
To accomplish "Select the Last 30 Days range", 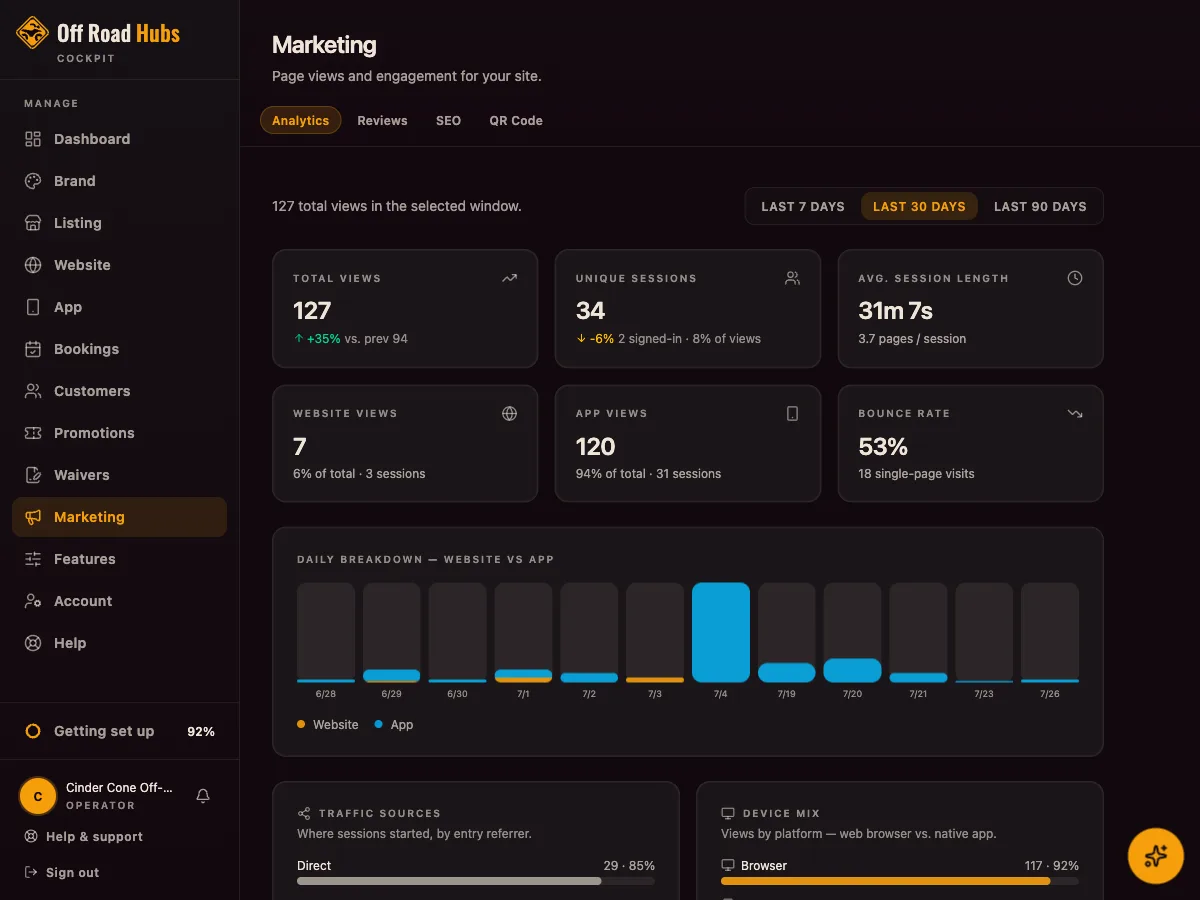I will tap(919, 206).
